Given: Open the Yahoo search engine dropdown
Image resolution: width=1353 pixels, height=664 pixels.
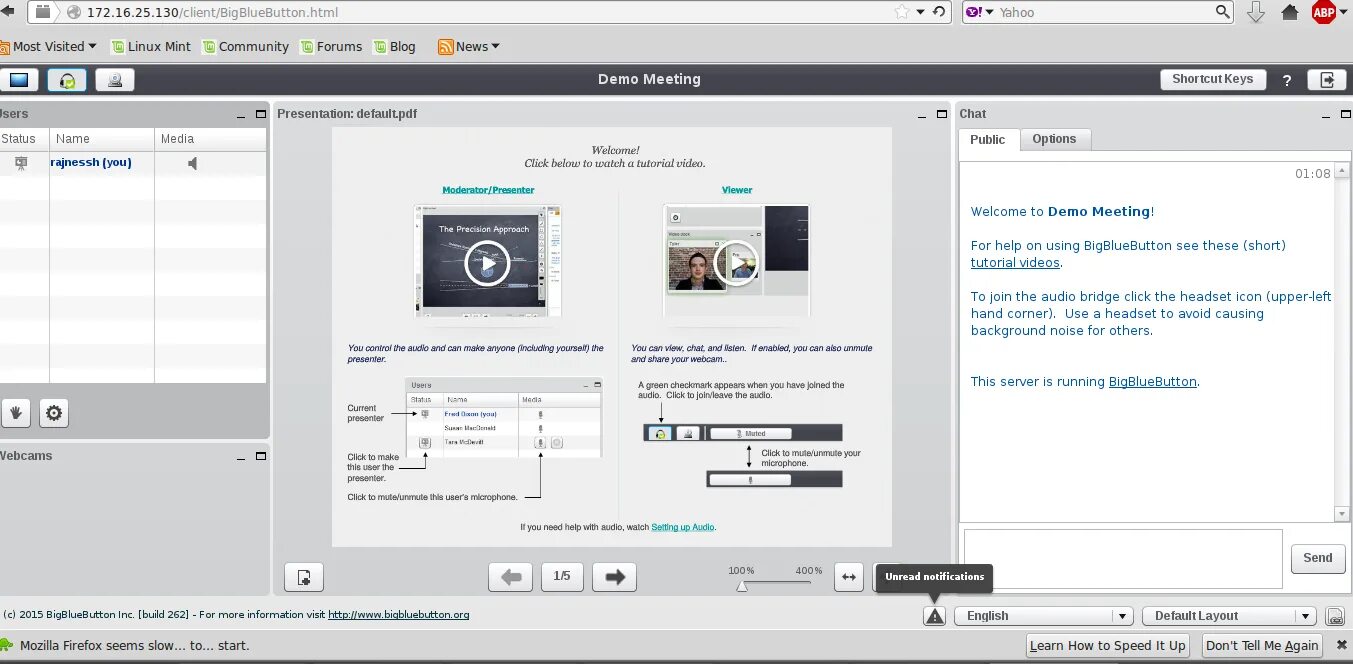Looking at the screenshot, I should point(980,12).
